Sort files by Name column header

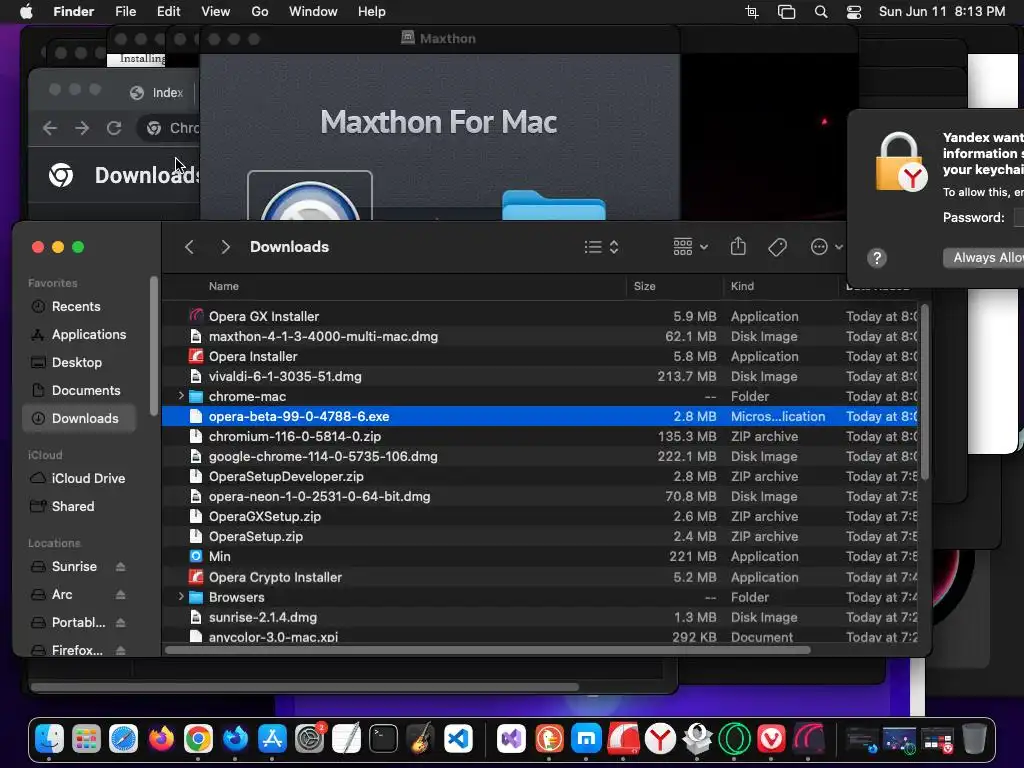coord(223,286)
